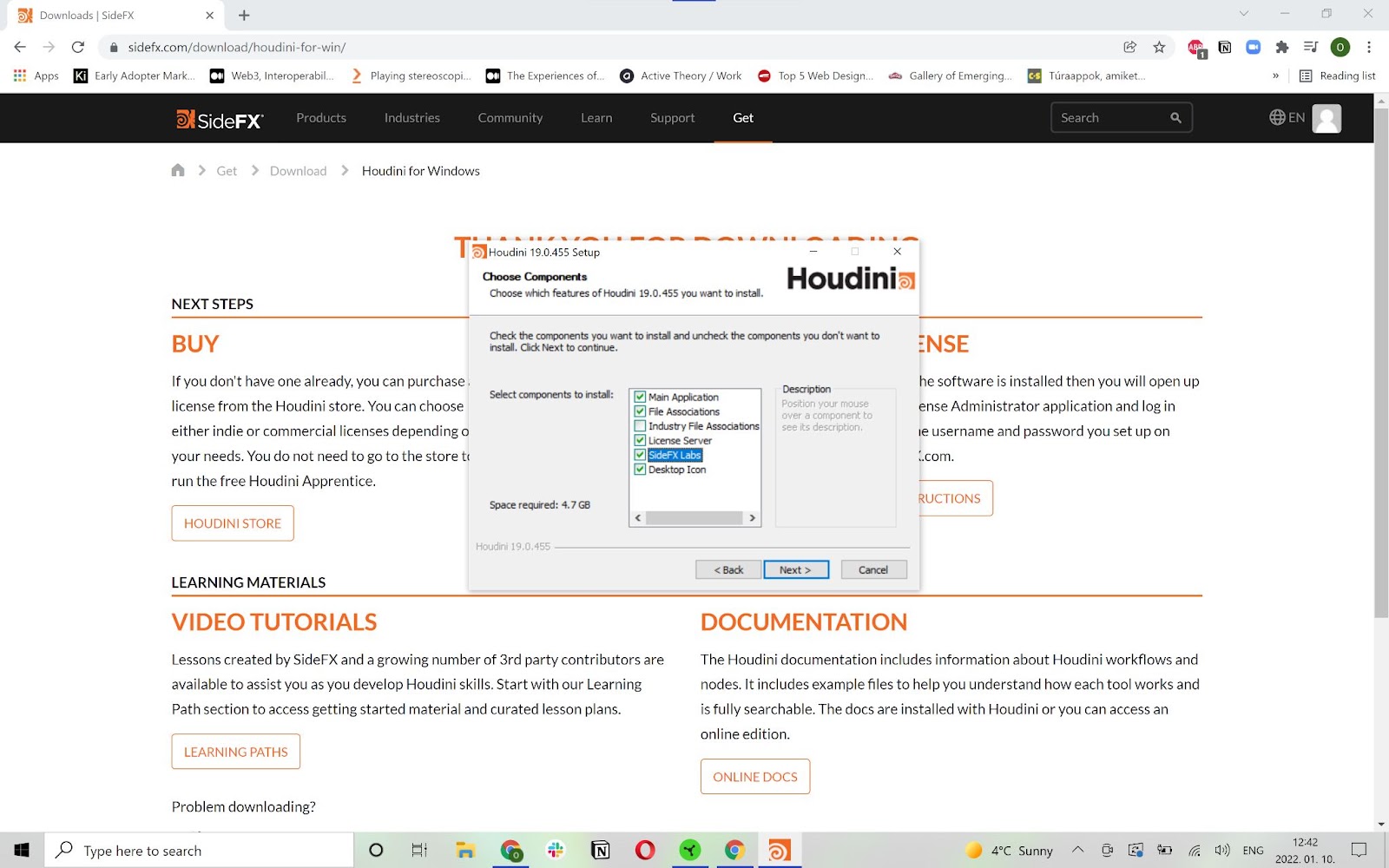Screen dimensions: 1389x868
Task: Open the Chrome extensions puzzle menu
Action: [x=1281, y=47]
